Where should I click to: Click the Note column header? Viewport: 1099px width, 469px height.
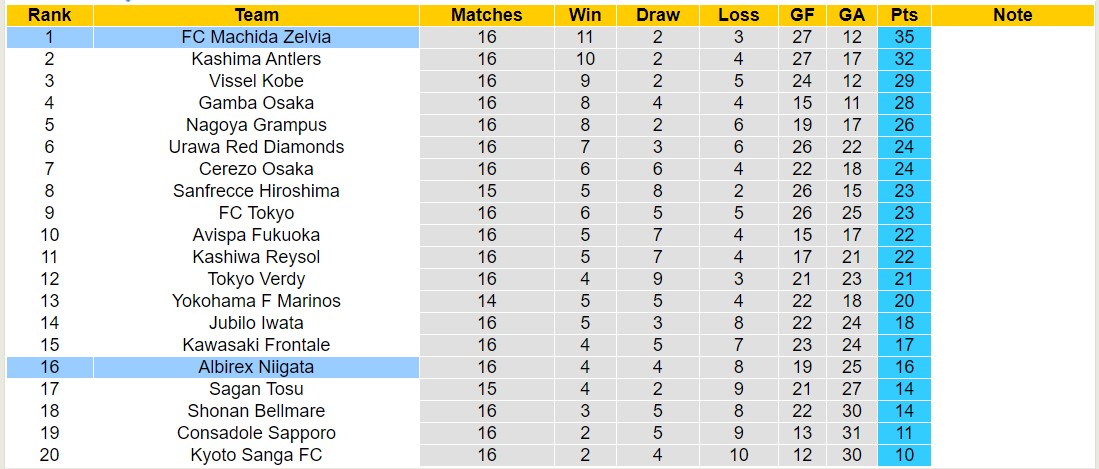click(1012, 15)
